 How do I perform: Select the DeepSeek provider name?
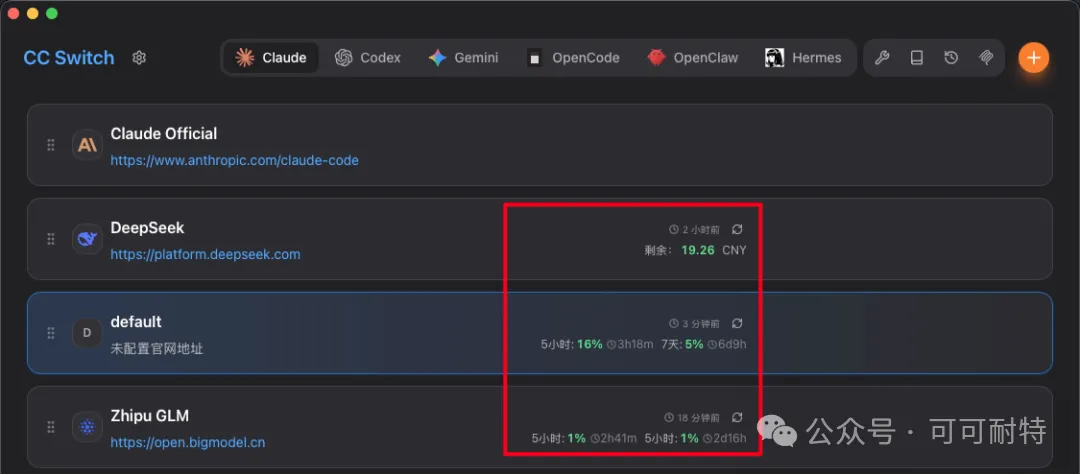pyautogui.click(x=147, y=228)
